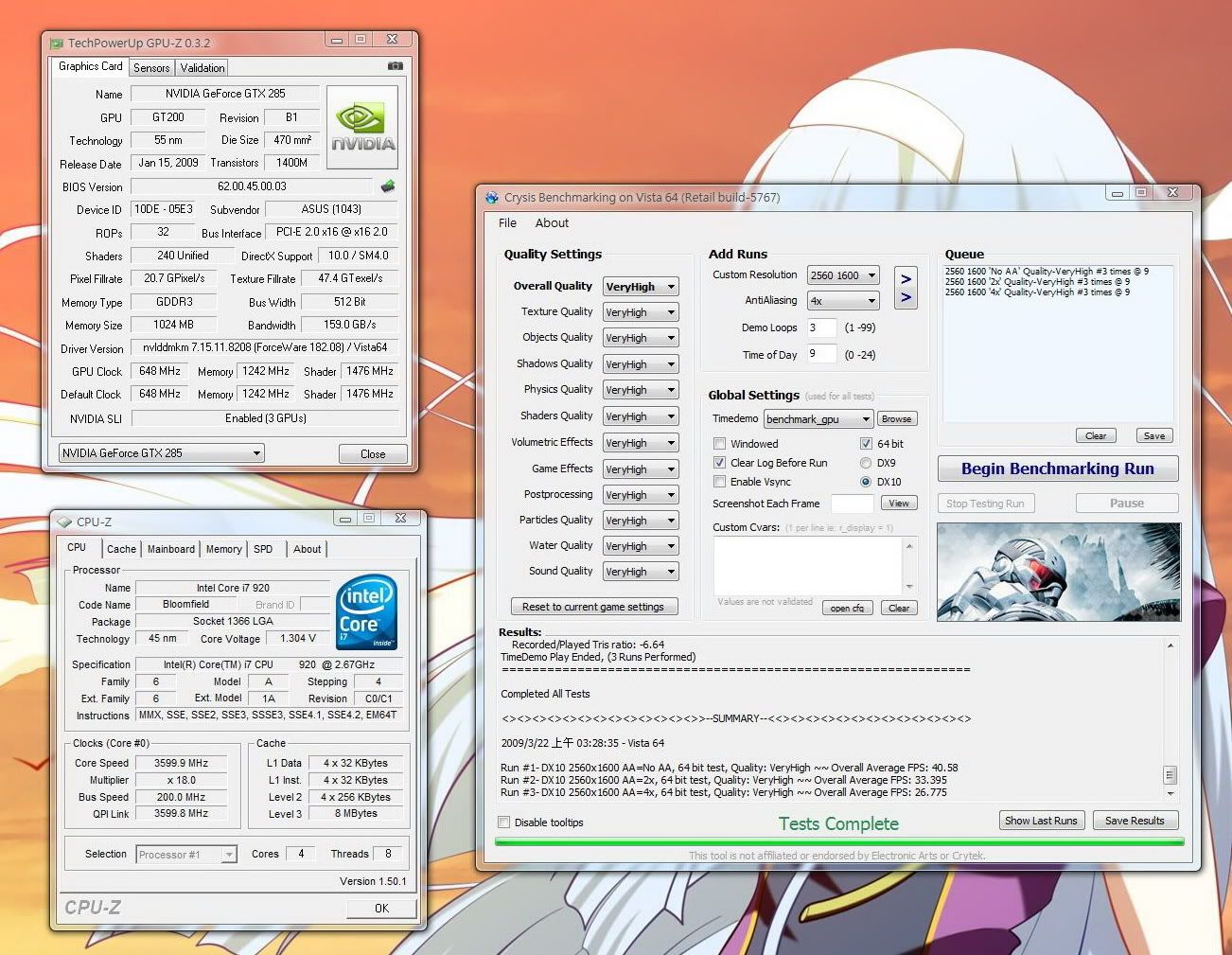
Task: Open the Postprocessing dropdown
Action: point(641,495)
